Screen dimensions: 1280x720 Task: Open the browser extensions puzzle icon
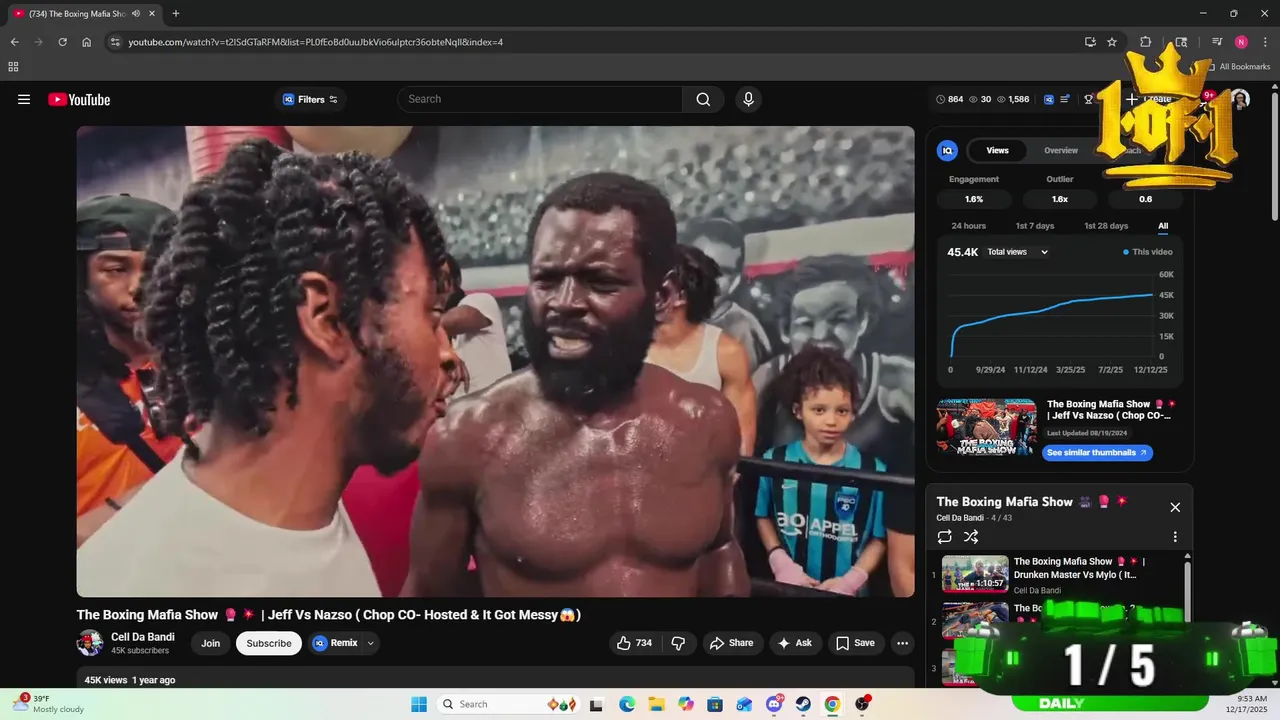[x=1146, y=42]
